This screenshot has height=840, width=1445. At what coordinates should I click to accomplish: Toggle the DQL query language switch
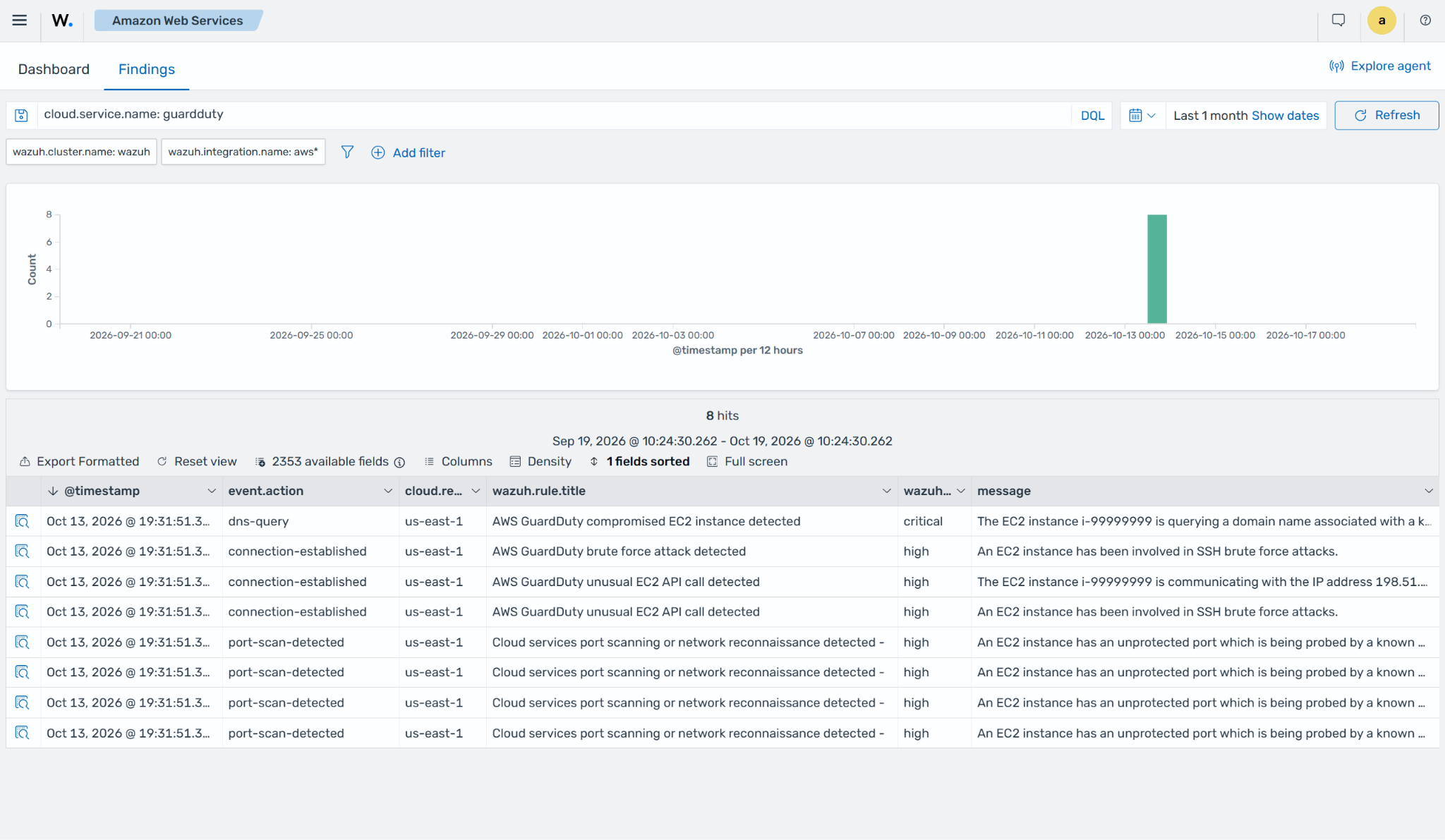click(x=1092, y=115)
